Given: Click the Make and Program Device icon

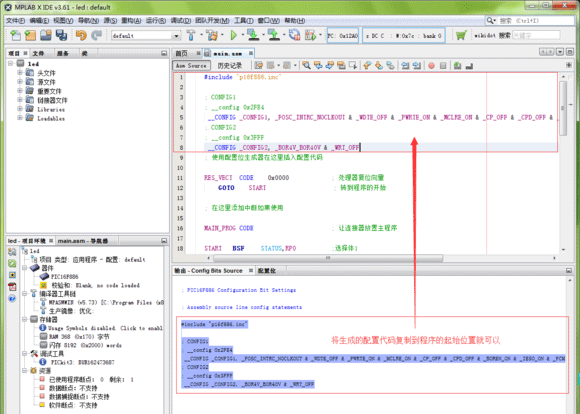Looking at the screenshot, I should pyautogui.click(x=253, y=36).
